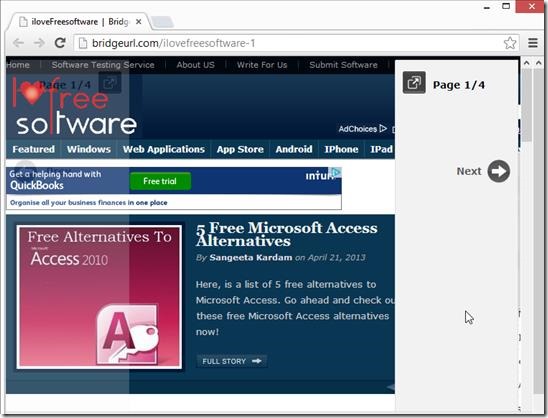Select the iloveFreesoftware | Bridge tab
The width and height of the screenshot is (548, 418).
tap(80, 22)
